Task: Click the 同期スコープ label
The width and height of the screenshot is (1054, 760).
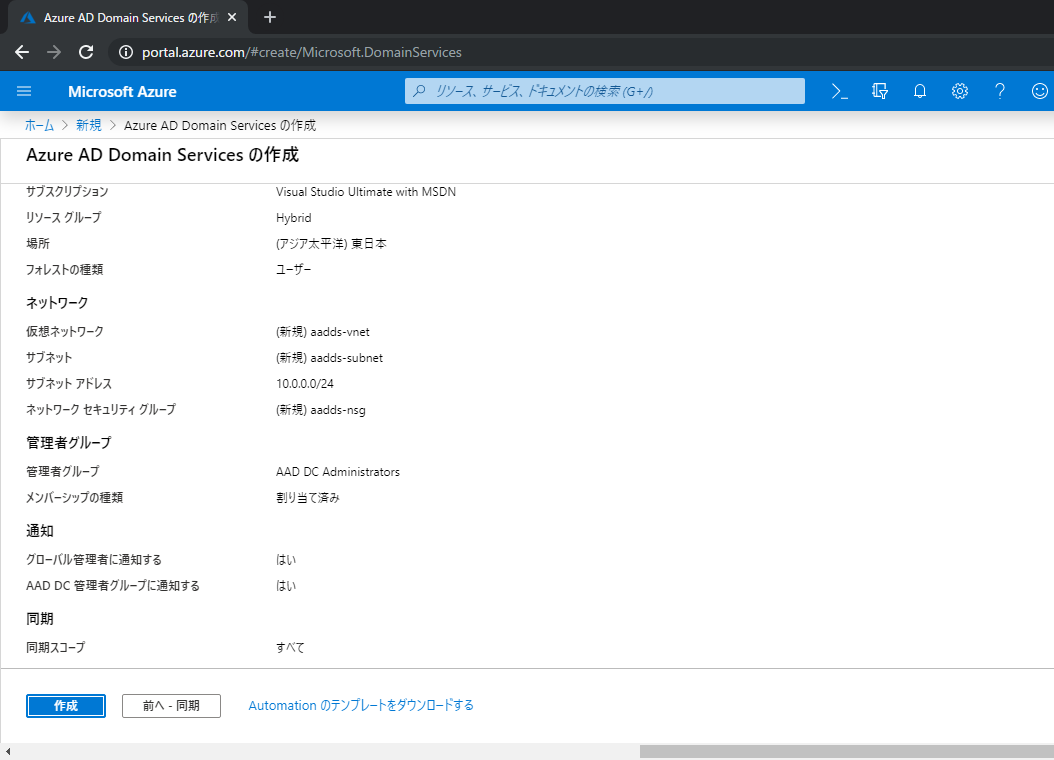Action: 56,648
